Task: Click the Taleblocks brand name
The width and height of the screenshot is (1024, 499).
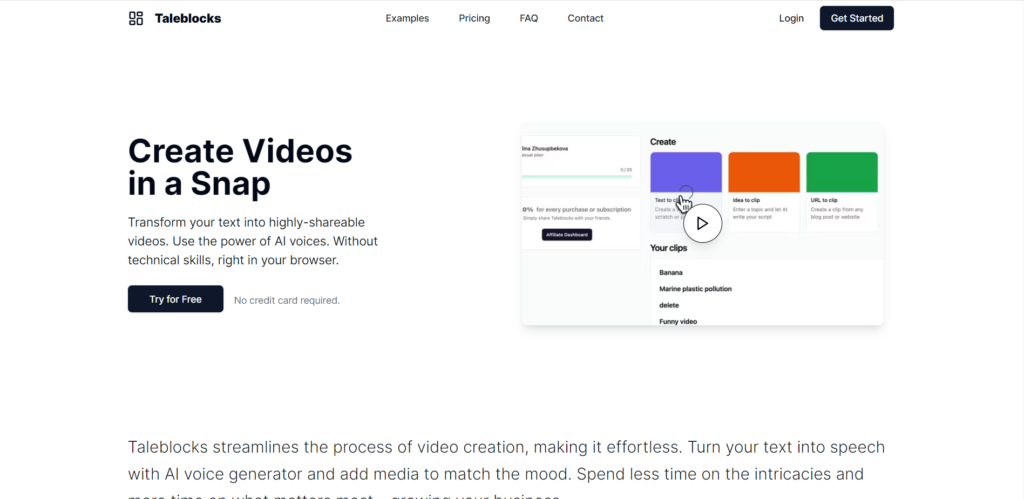Action: (x=188, y=18)
